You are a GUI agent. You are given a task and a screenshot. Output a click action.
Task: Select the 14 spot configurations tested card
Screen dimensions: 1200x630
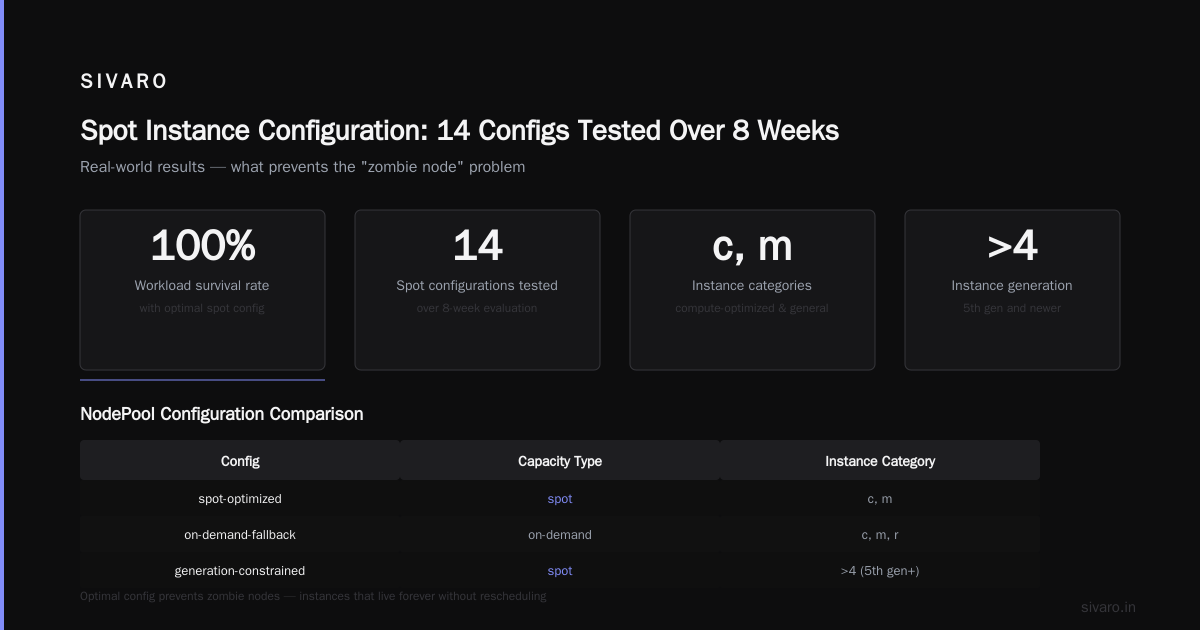pos(477,290)
